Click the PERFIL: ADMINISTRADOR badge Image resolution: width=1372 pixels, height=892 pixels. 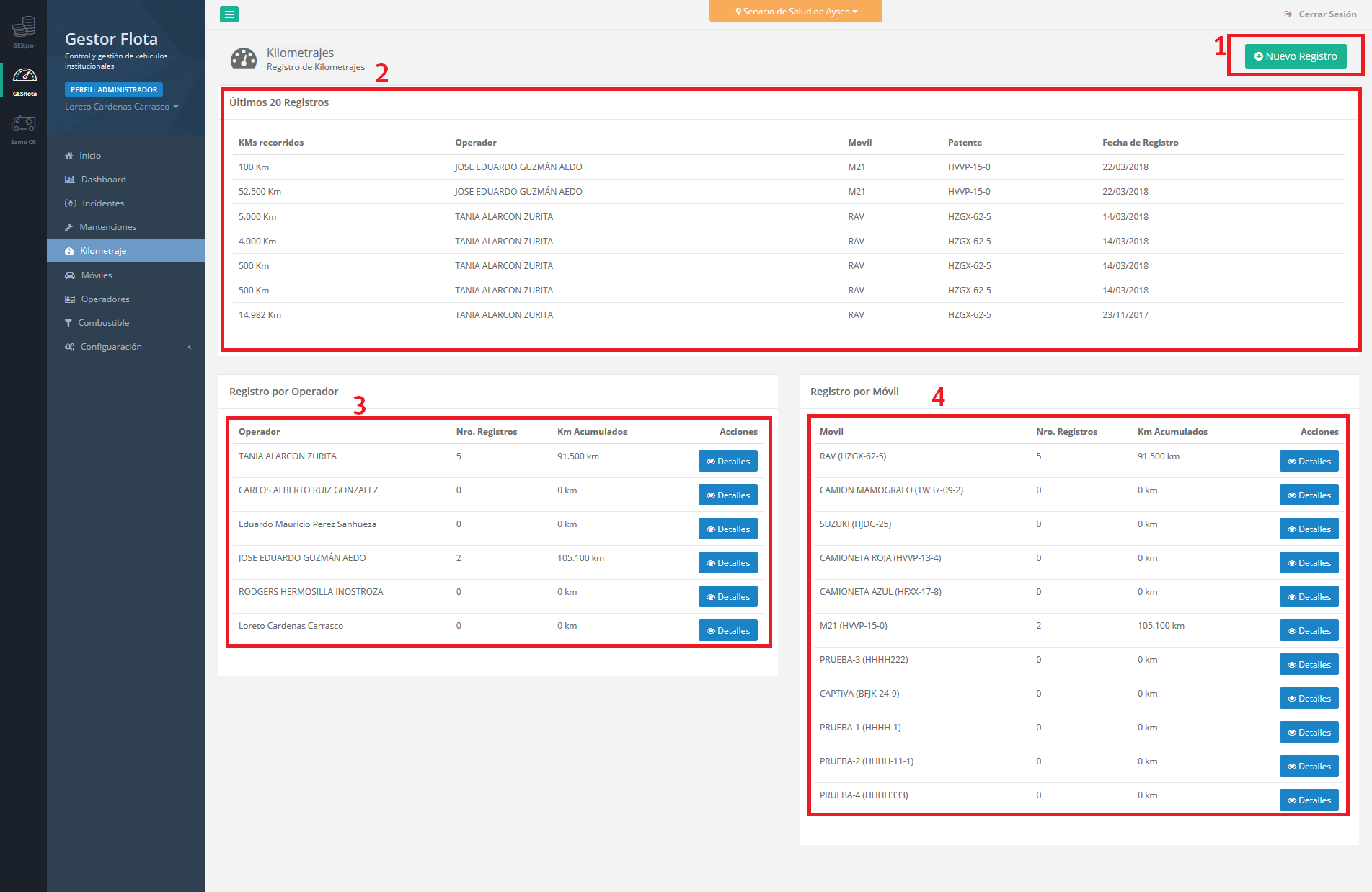click(114, 90)
